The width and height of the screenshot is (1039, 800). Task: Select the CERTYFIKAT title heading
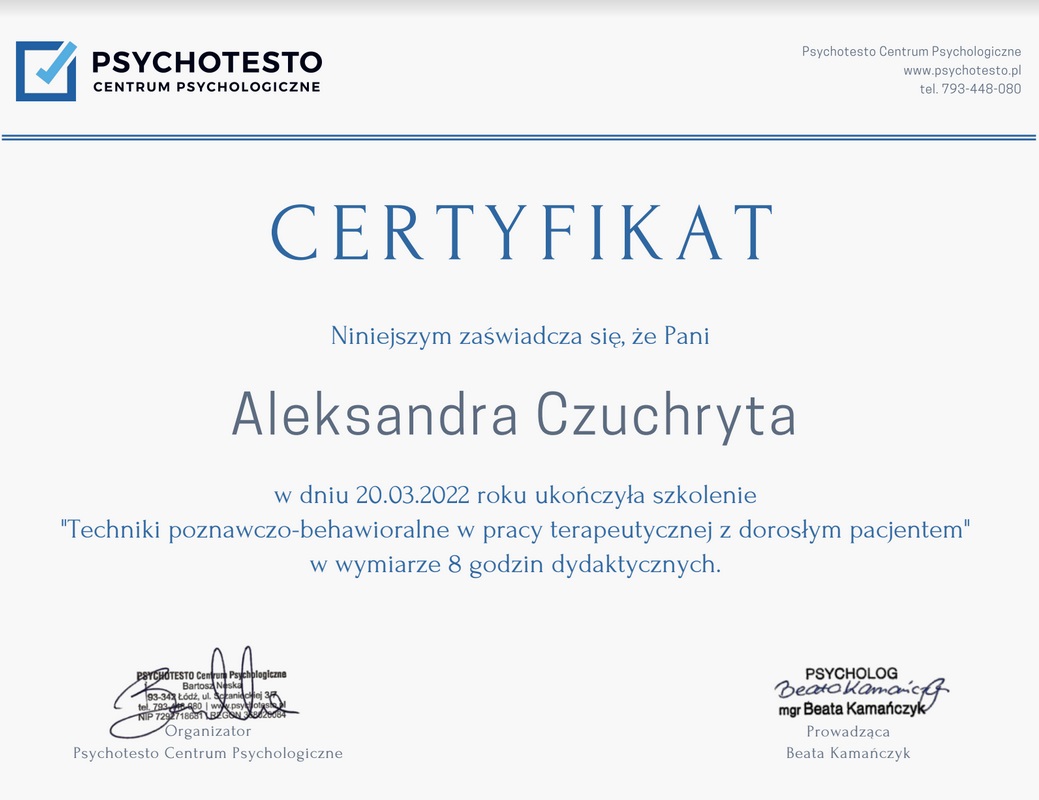pos(522,234)
